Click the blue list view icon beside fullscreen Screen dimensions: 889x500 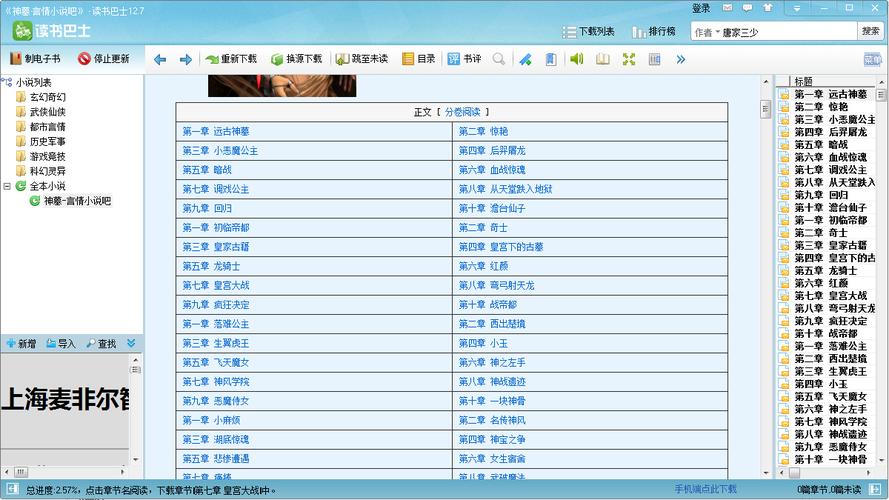[x=654, y=59]
